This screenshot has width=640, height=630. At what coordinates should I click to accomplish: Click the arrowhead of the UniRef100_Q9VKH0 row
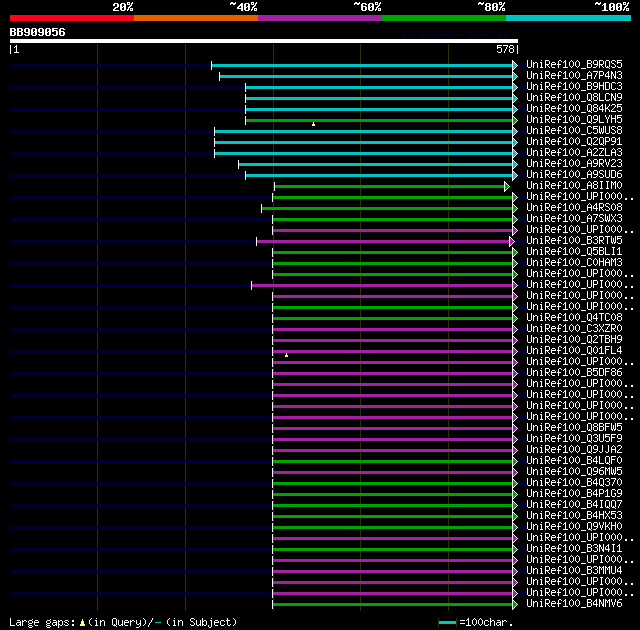point(515,528)
